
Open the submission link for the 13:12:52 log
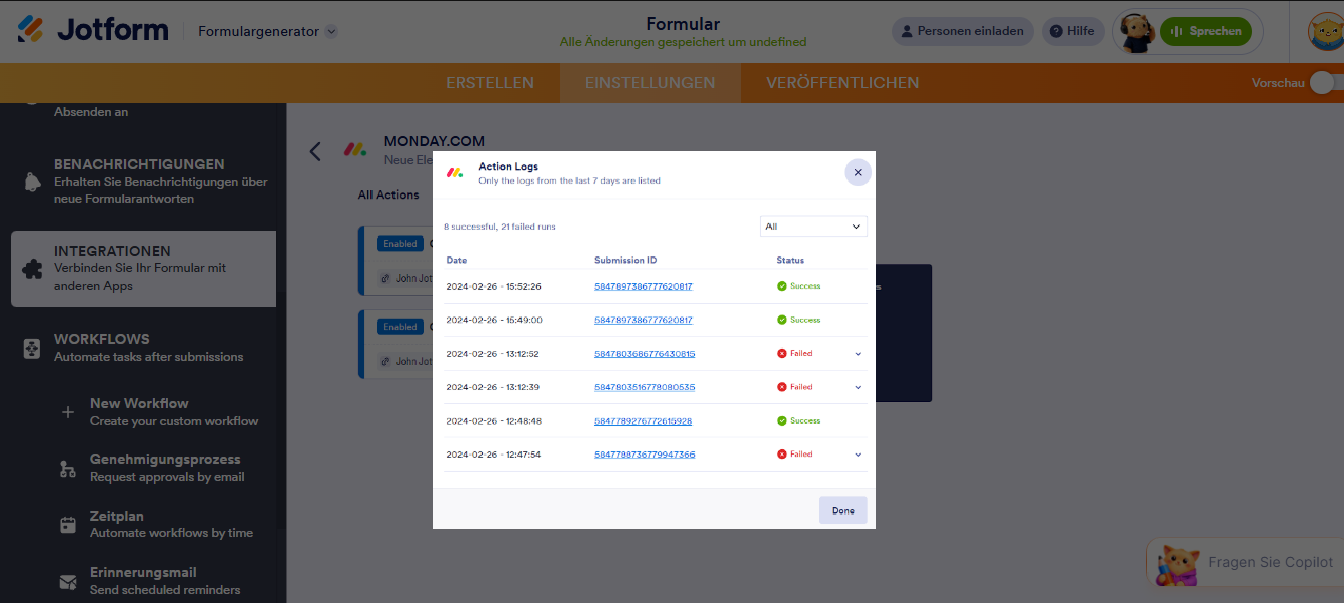coord(644,353)
